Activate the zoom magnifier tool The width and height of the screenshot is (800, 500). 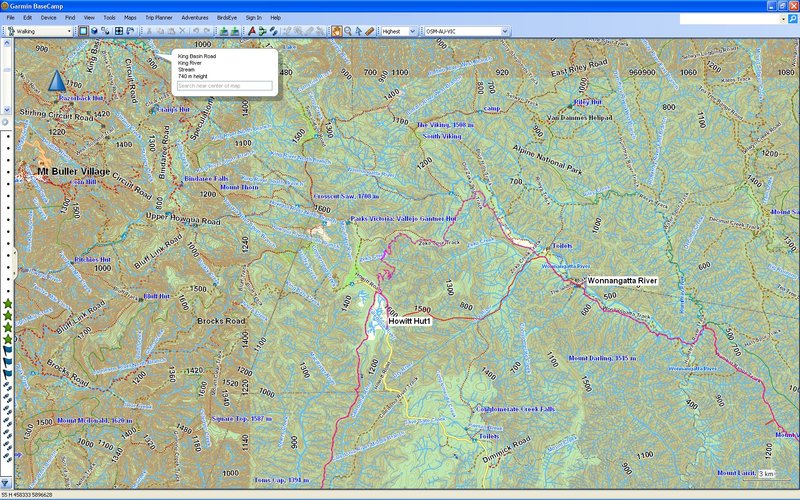pos(348,31)
